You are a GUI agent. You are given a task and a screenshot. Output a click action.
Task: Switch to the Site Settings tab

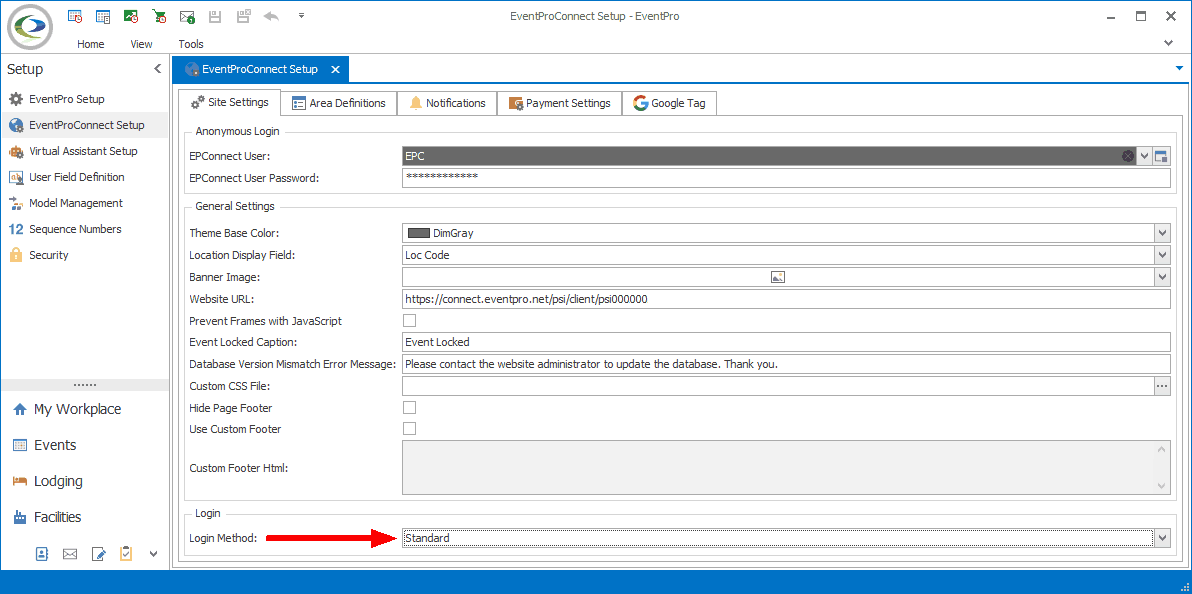tap(230, 102)
